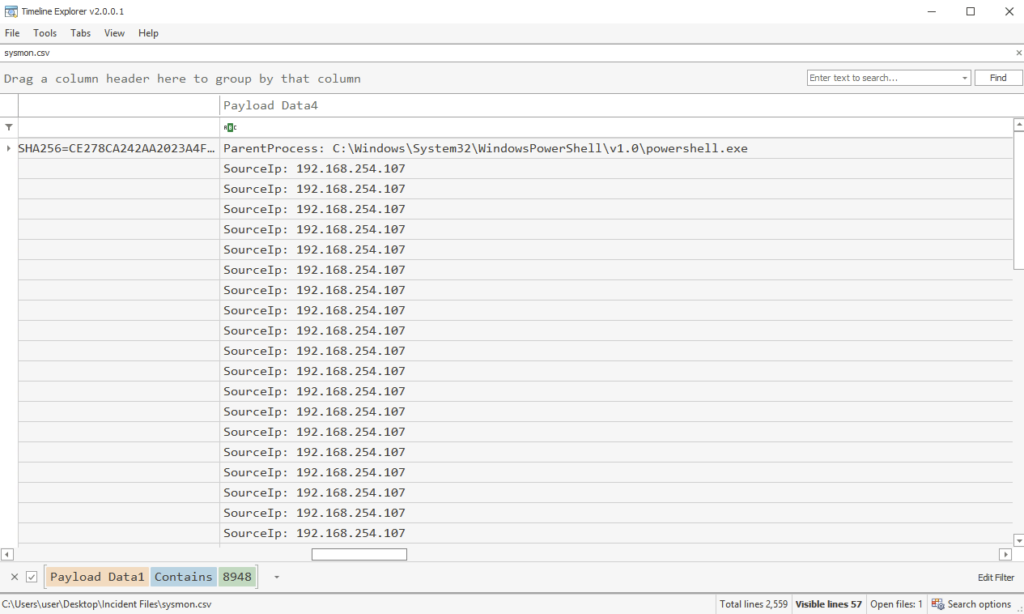Click the 8948 filter value token
Image resolution: width=1024 pixels, height=614 pixels.
236,577
